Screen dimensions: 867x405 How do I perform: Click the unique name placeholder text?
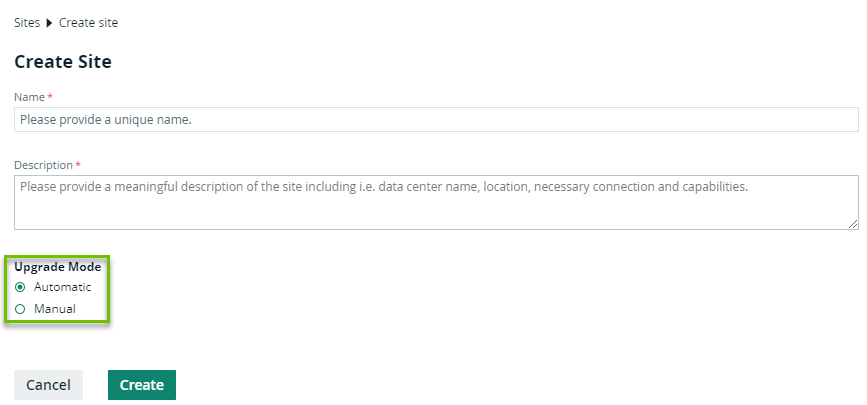point(105,120)
